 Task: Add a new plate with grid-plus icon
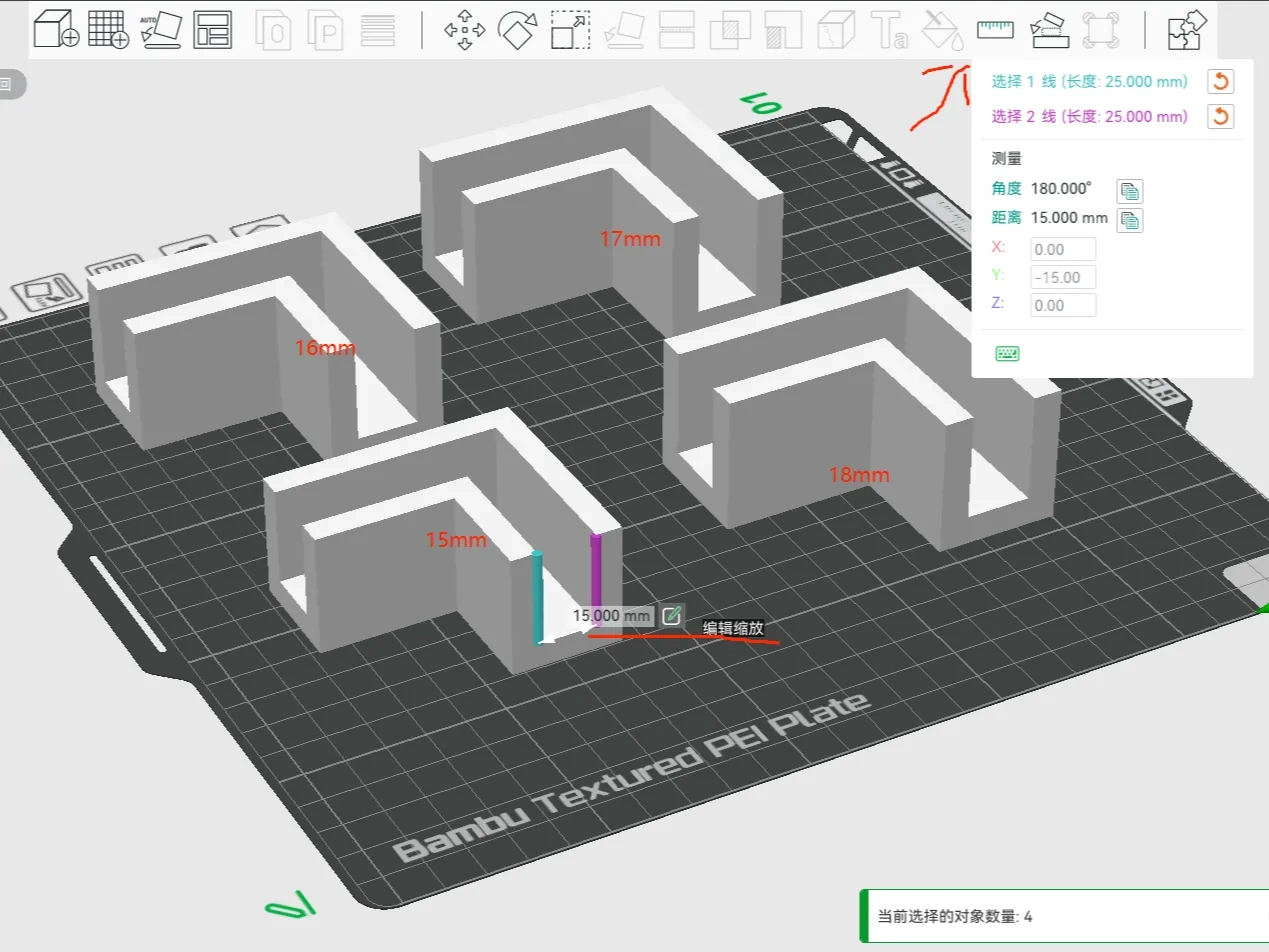[x=109, y=29]
